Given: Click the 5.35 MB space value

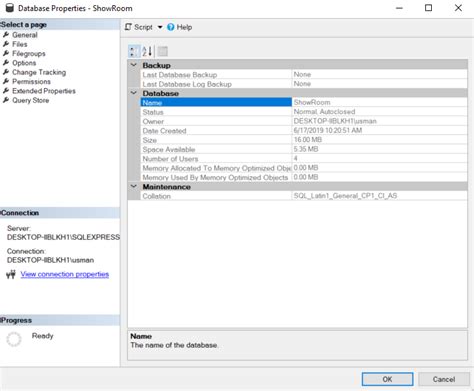Looking at the screenshot, I should click(x=306, y=149).
